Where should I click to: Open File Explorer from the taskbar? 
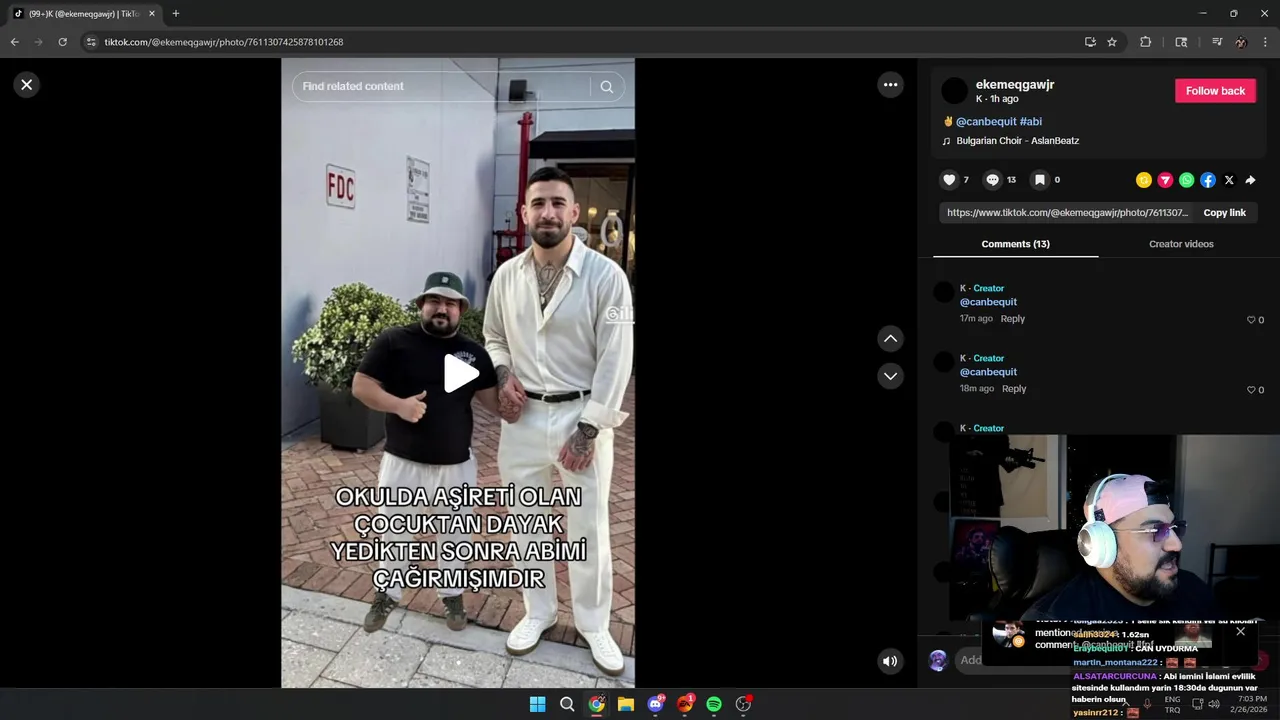pyautogui.click(x=626, y=704)
